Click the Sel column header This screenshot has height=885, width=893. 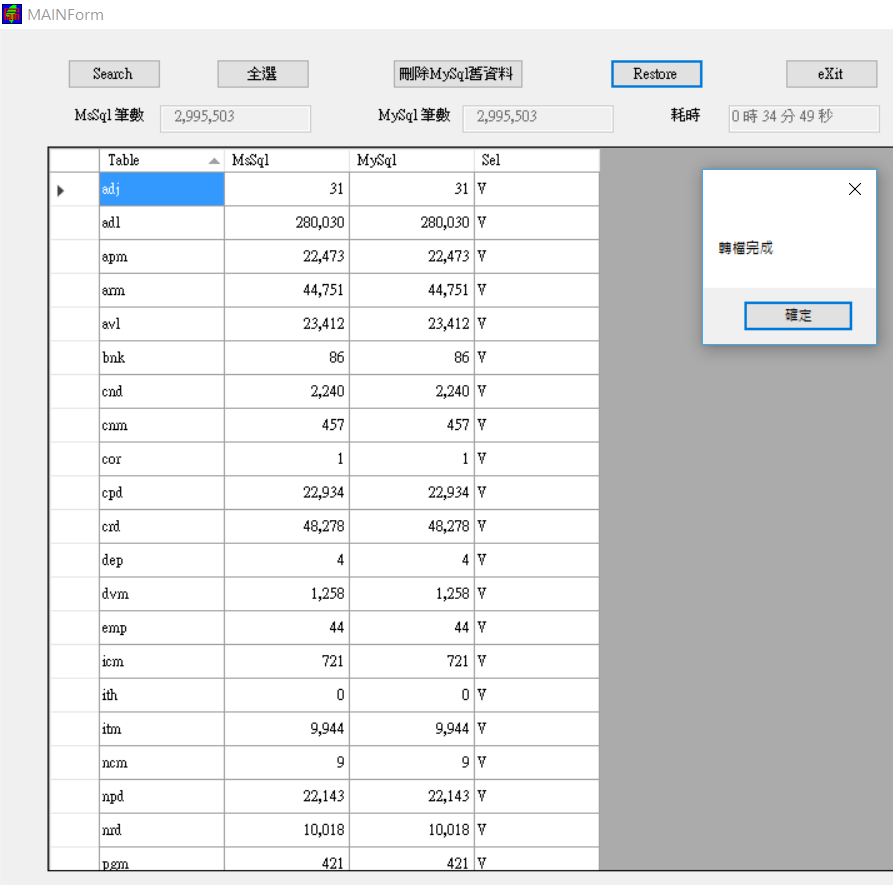536,161
